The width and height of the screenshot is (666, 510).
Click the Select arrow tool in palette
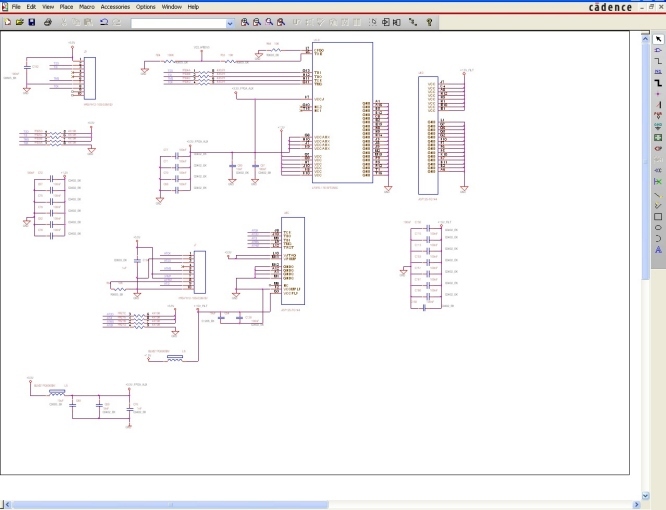pyautogui.click(x=658, y=38)
